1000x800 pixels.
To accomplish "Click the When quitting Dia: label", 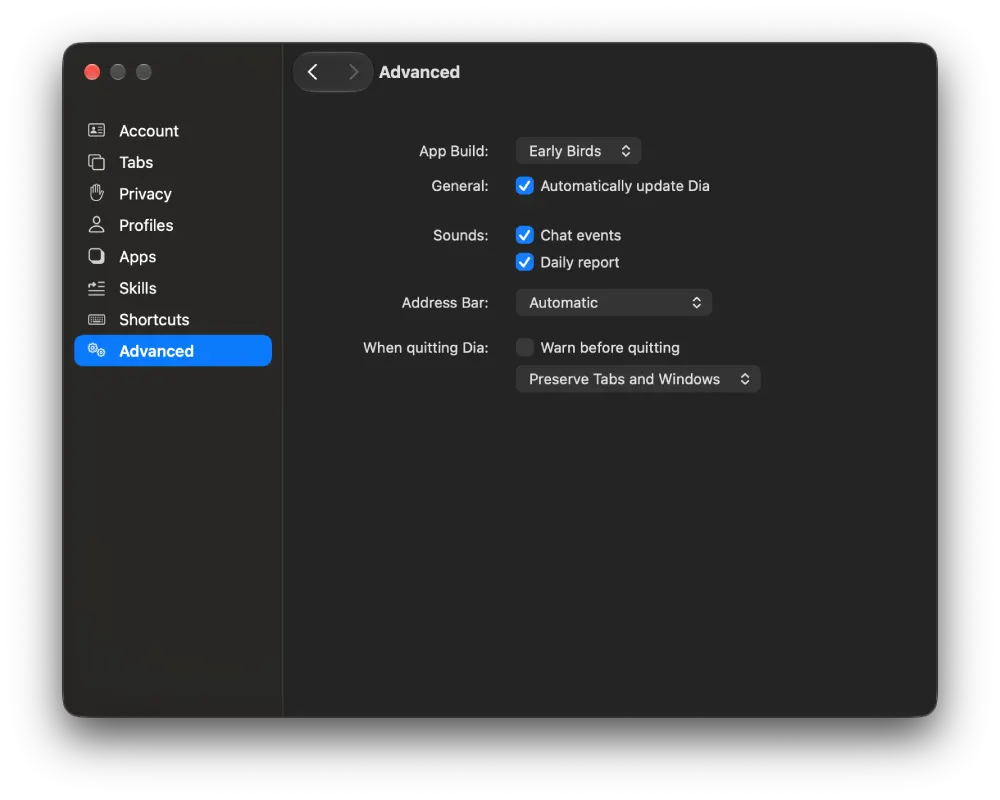I will 425,348.
